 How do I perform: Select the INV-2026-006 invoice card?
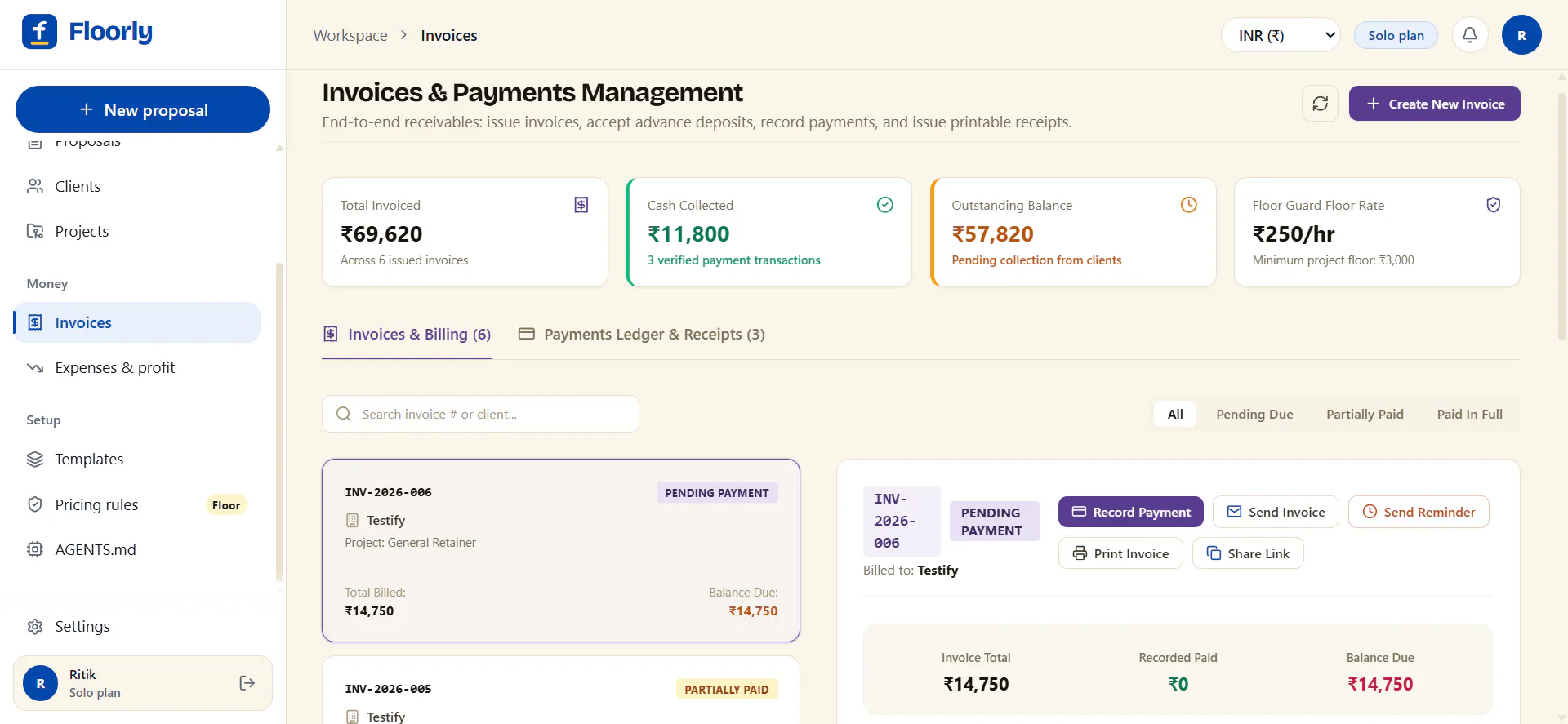click(561, 550)
